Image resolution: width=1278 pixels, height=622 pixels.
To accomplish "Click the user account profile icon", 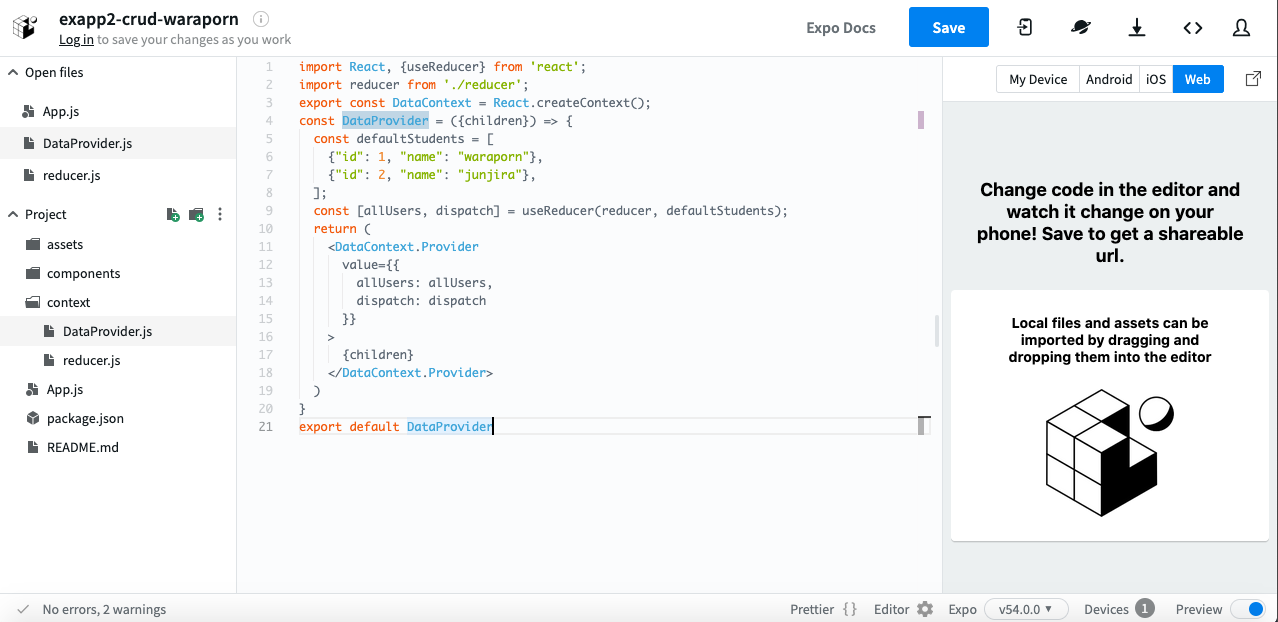I will tap(1241, 28).
